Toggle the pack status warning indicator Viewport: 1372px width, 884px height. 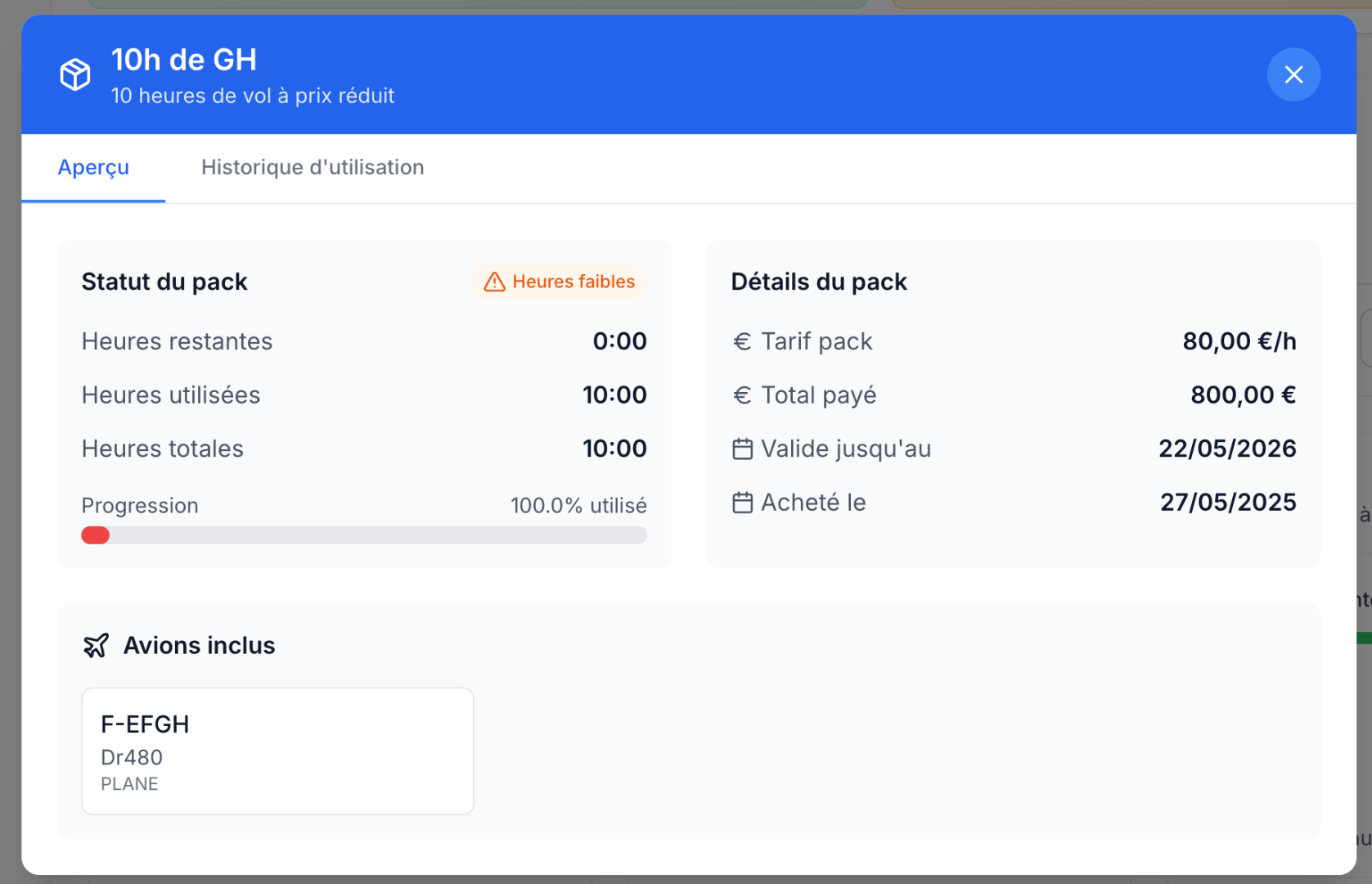(559, 282)
